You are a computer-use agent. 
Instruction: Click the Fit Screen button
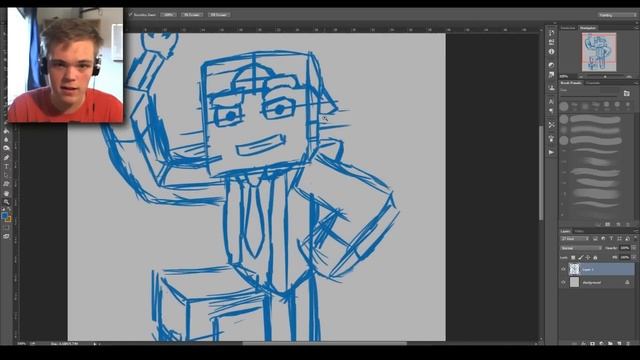191,15
